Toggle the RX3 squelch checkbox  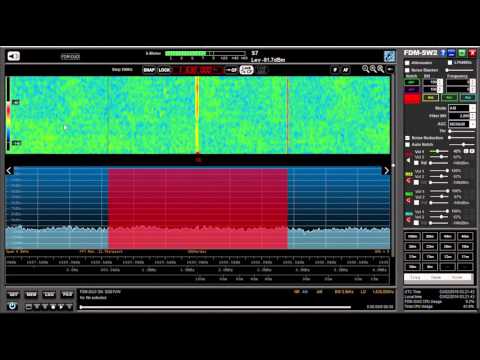click(x=416, y=203)
